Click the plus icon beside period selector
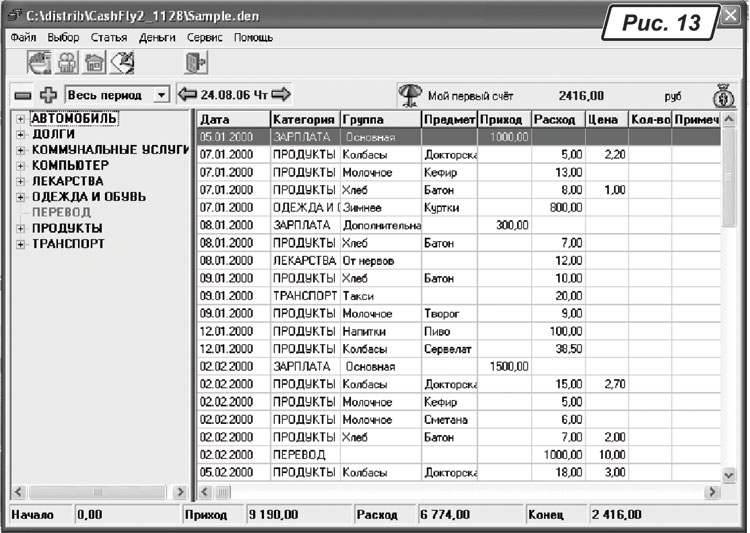The width and height of the screenshot is (750, 533). tap(46, 96)
